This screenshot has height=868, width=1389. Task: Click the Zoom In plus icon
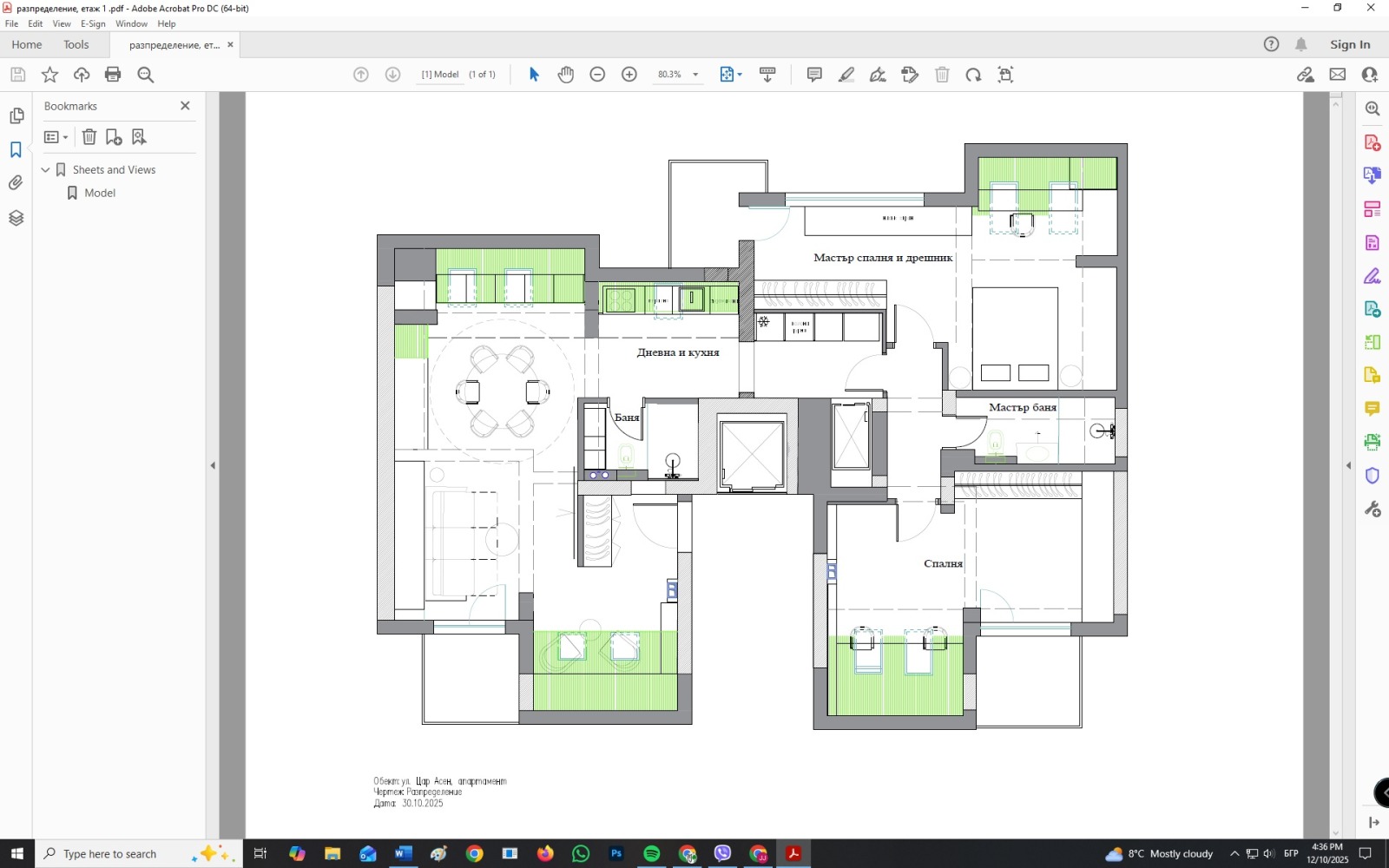pos(629,75)
